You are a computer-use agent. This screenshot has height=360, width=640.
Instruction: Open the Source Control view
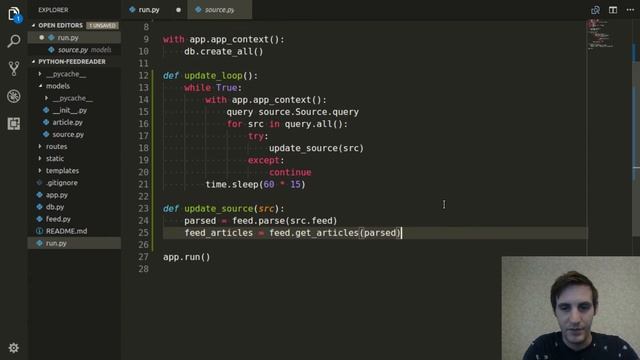[x=14, y=69]
